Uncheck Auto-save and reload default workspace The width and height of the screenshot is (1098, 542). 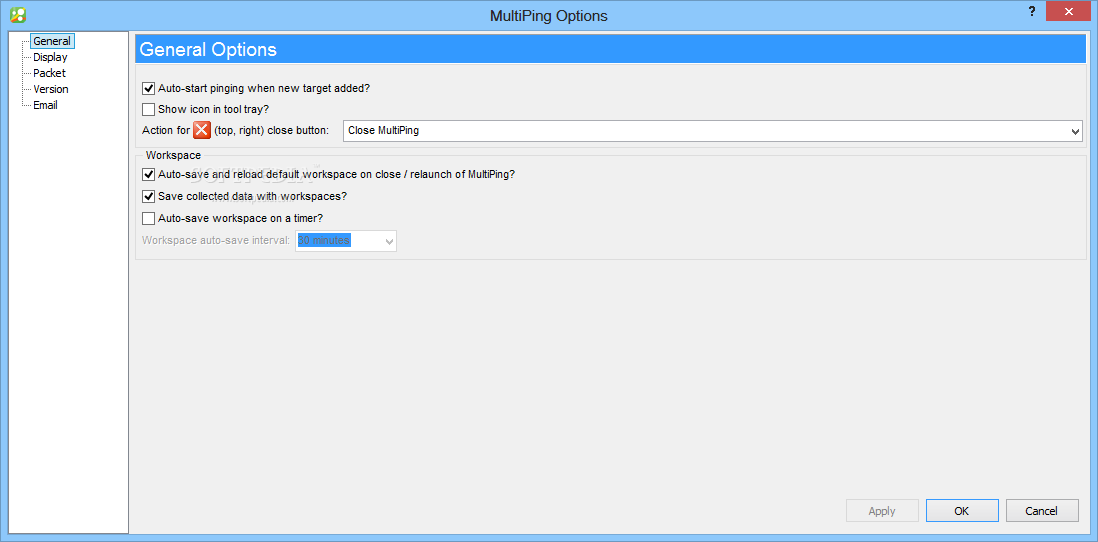148,174
